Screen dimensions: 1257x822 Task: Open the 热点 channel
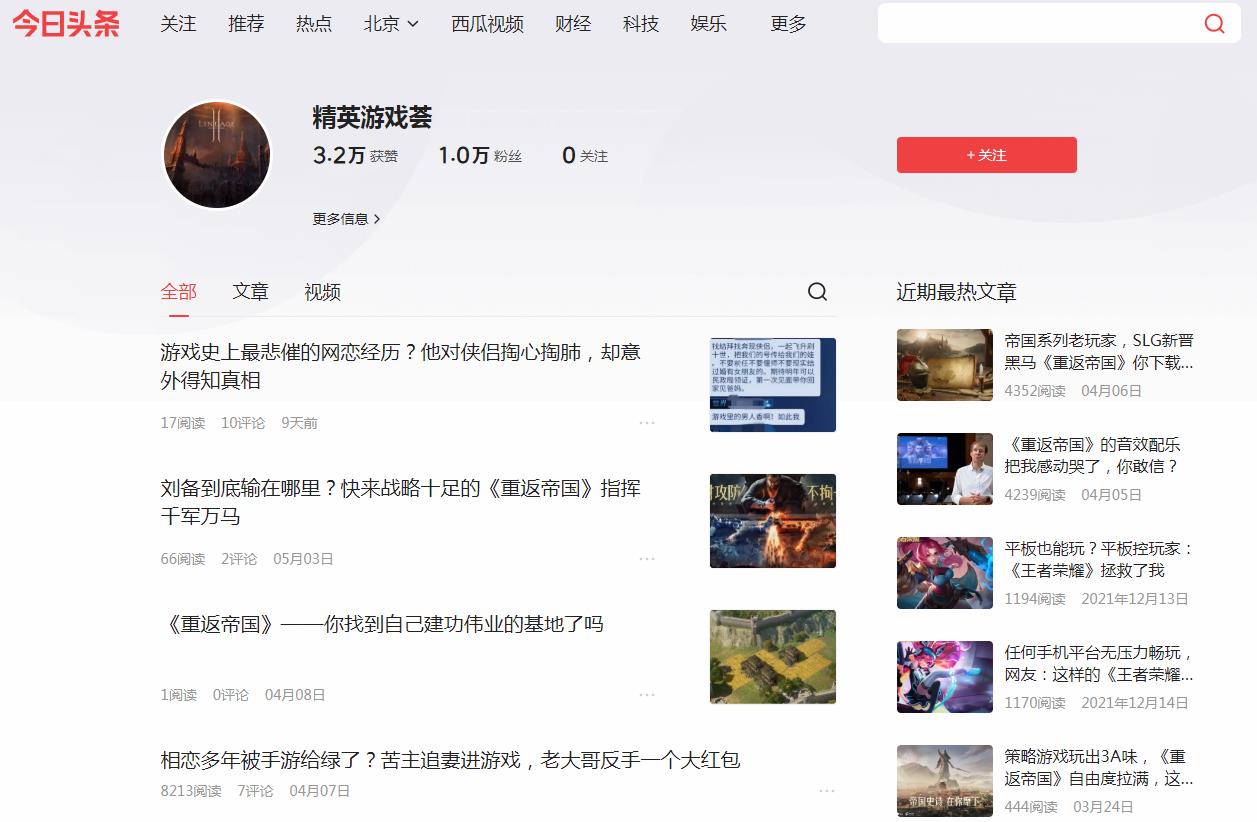click(314, 24)
